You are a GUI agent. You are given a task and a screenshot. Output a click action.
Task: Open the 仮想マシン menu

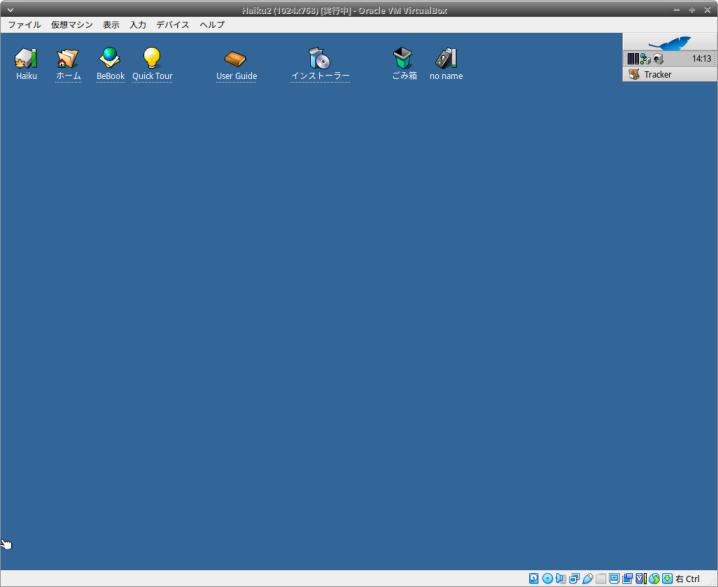point(71,25)
